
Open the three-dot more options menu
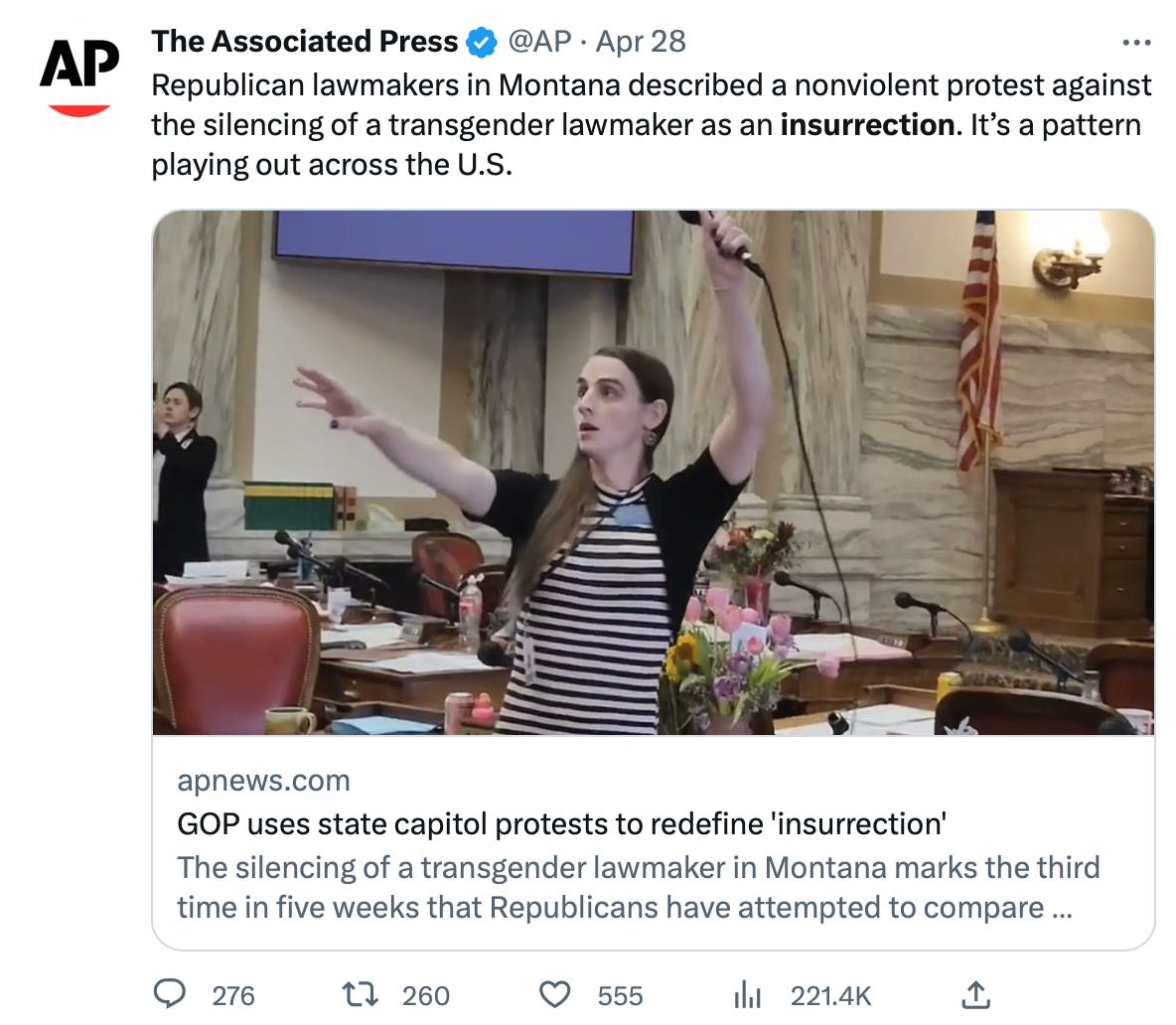pyautogui.click(x=1135, y=43)
